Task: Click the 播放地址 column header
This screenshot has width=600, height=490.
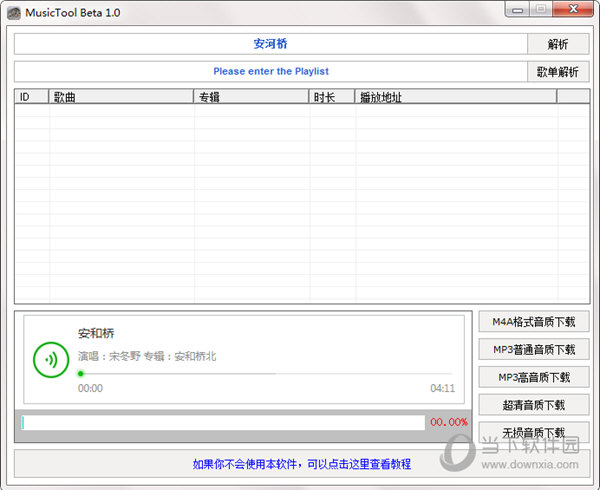Action: (456, 97)
